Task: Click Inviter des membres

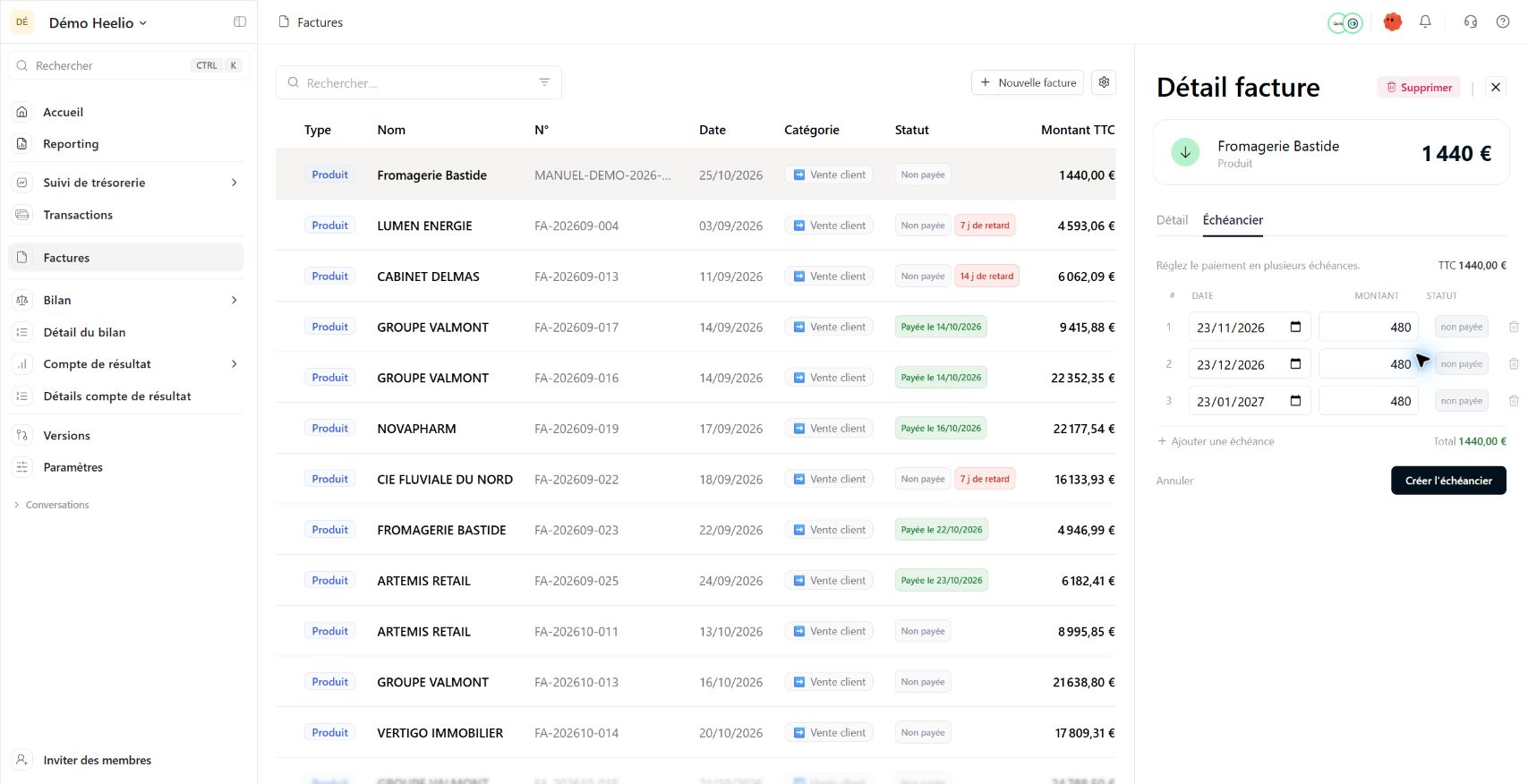Action: coord(97,760)
